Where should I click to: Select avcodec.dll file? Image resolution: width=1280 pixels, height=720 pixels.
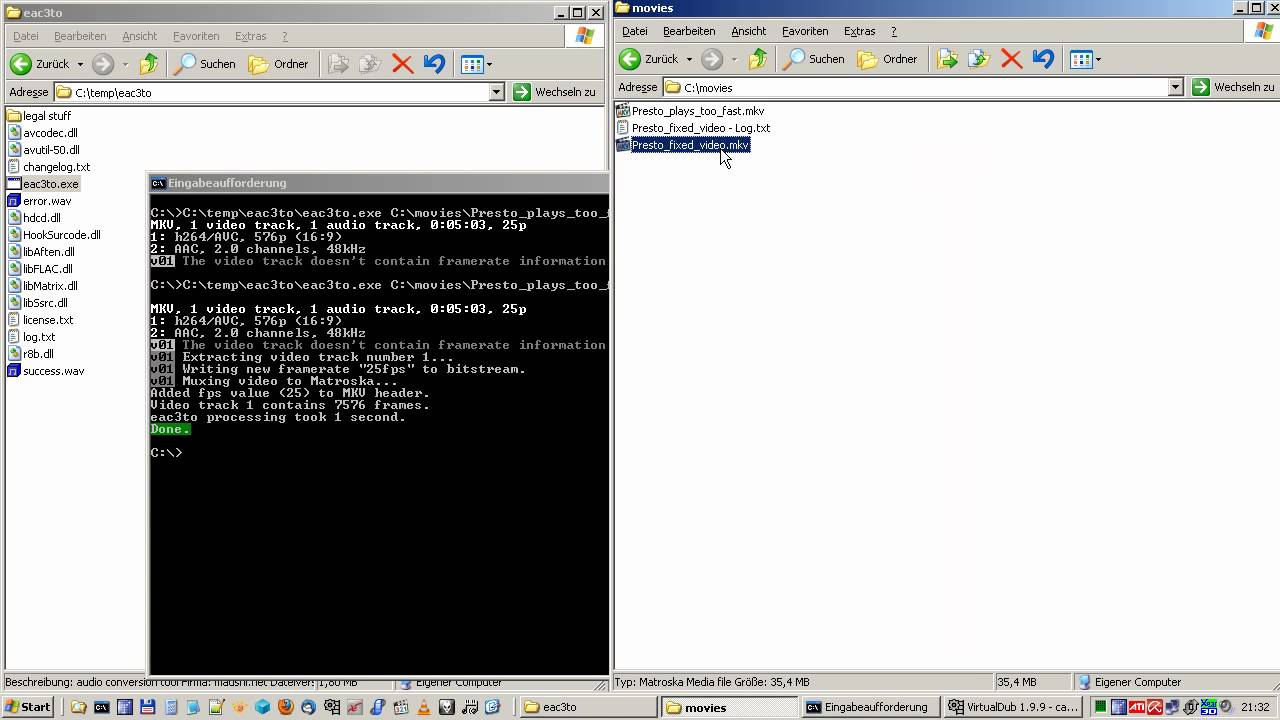coord(42,133)
